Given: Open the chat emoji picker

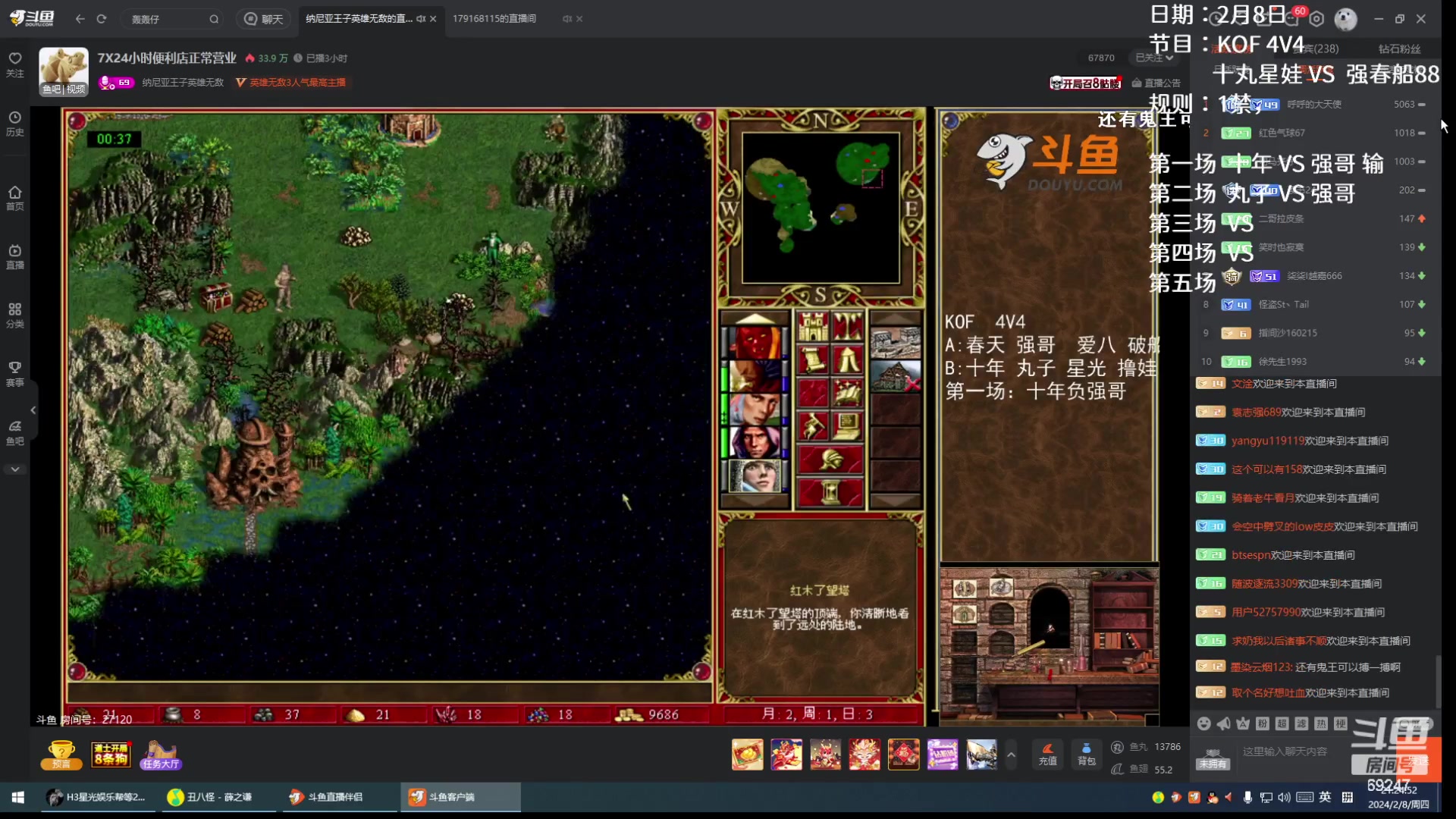Looking at the screenshot, I should (x=1203, y=723).
